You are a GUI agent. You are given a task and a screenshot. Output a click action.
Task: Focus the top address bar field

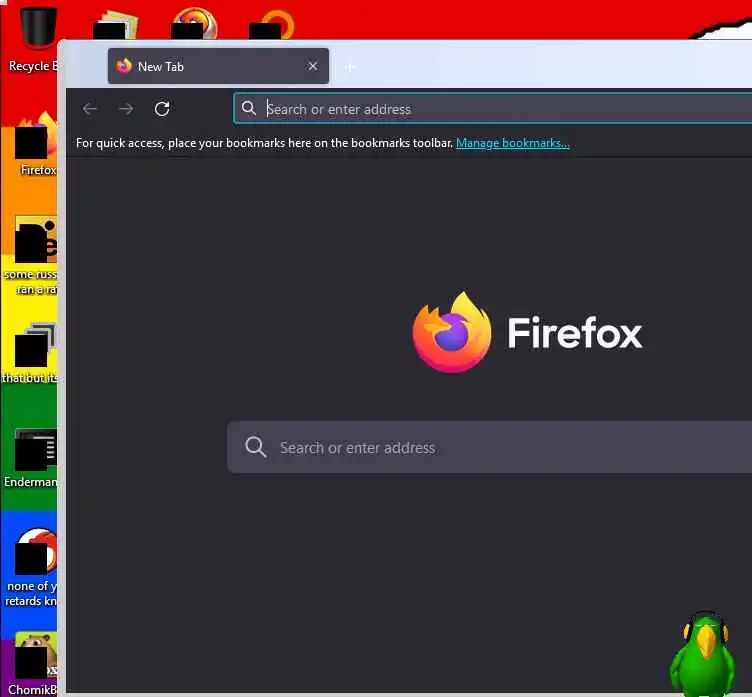[x=493, y=109]
